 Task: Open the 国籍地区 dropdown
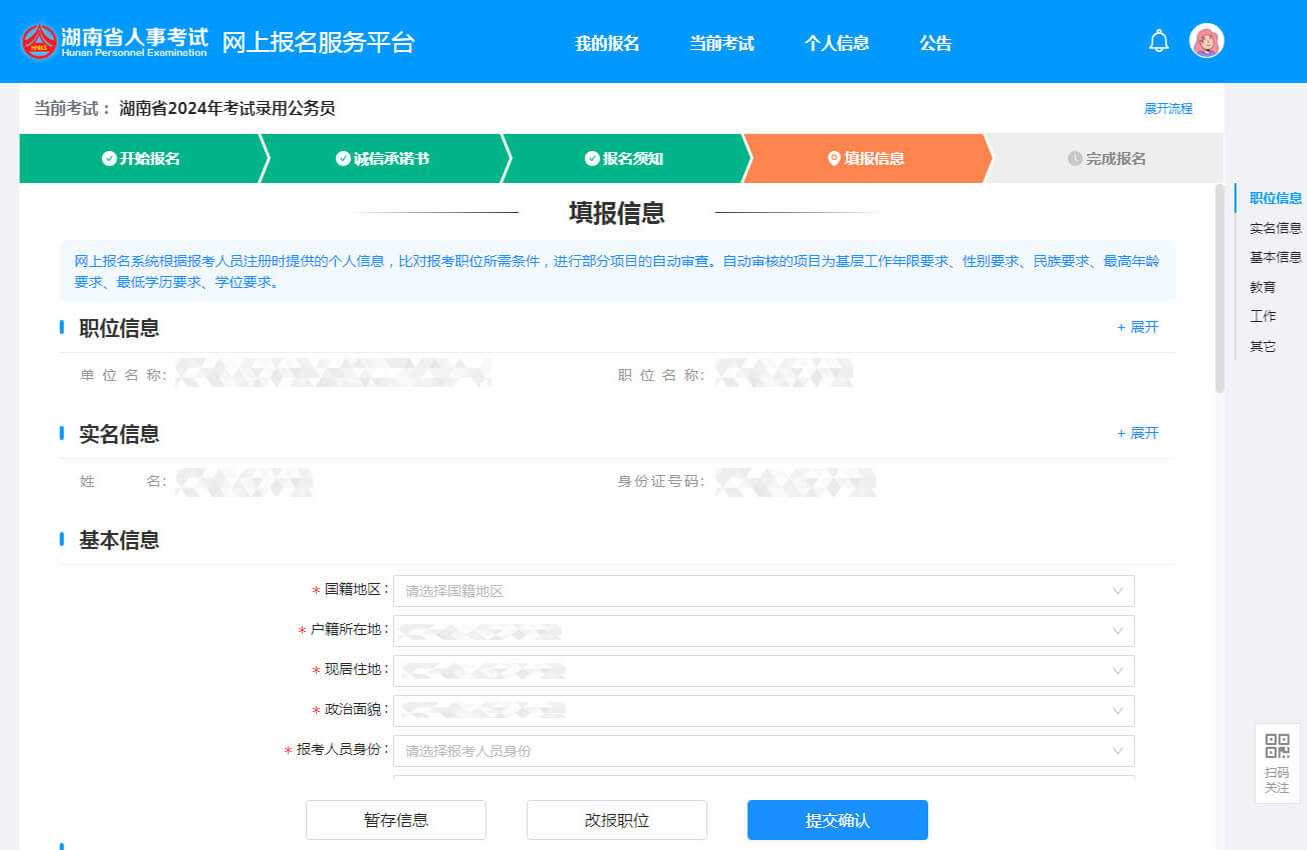(764, 591)
